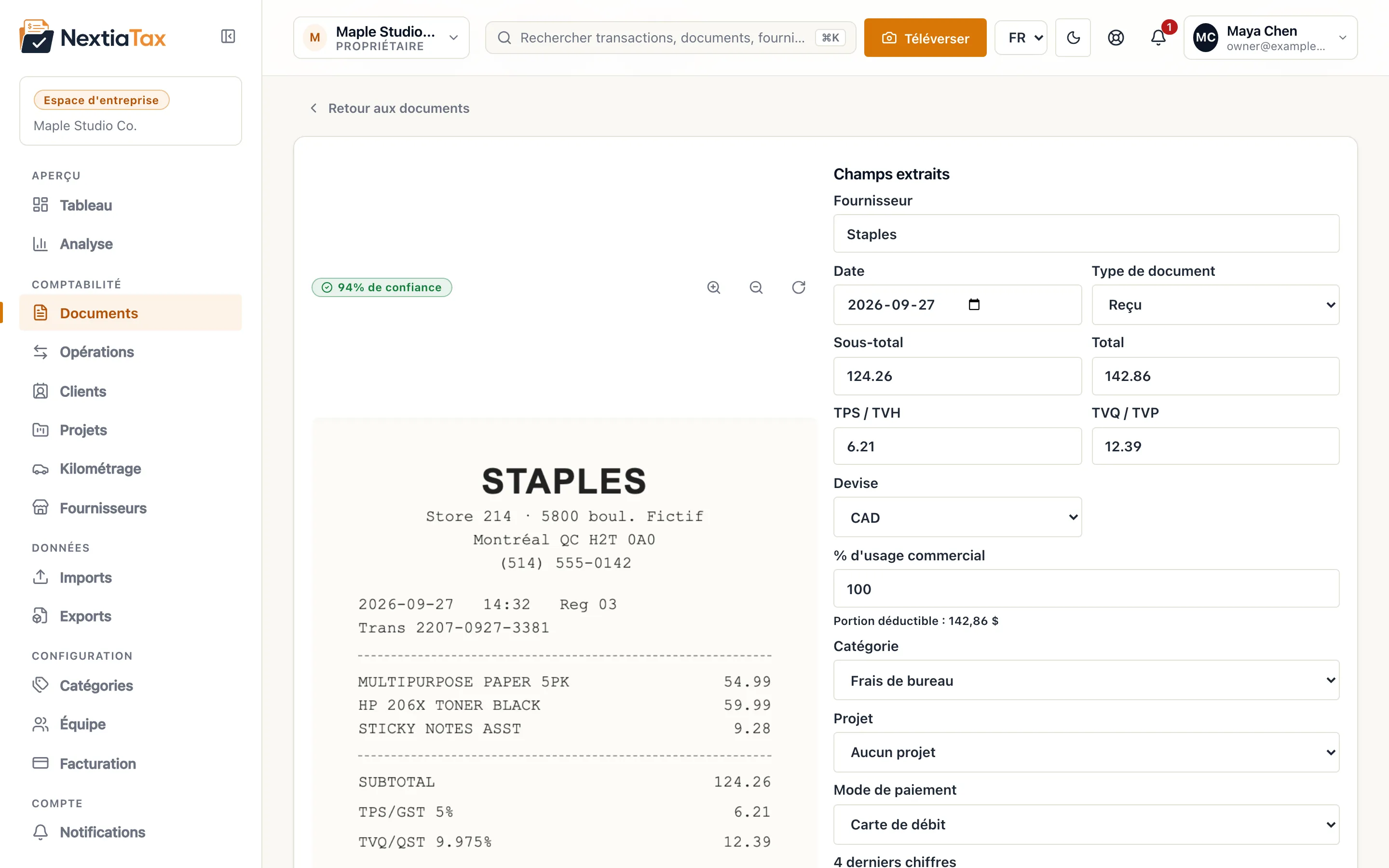Open Projets section
This screenshot has height=868, width=1389.
click(130, 430)
